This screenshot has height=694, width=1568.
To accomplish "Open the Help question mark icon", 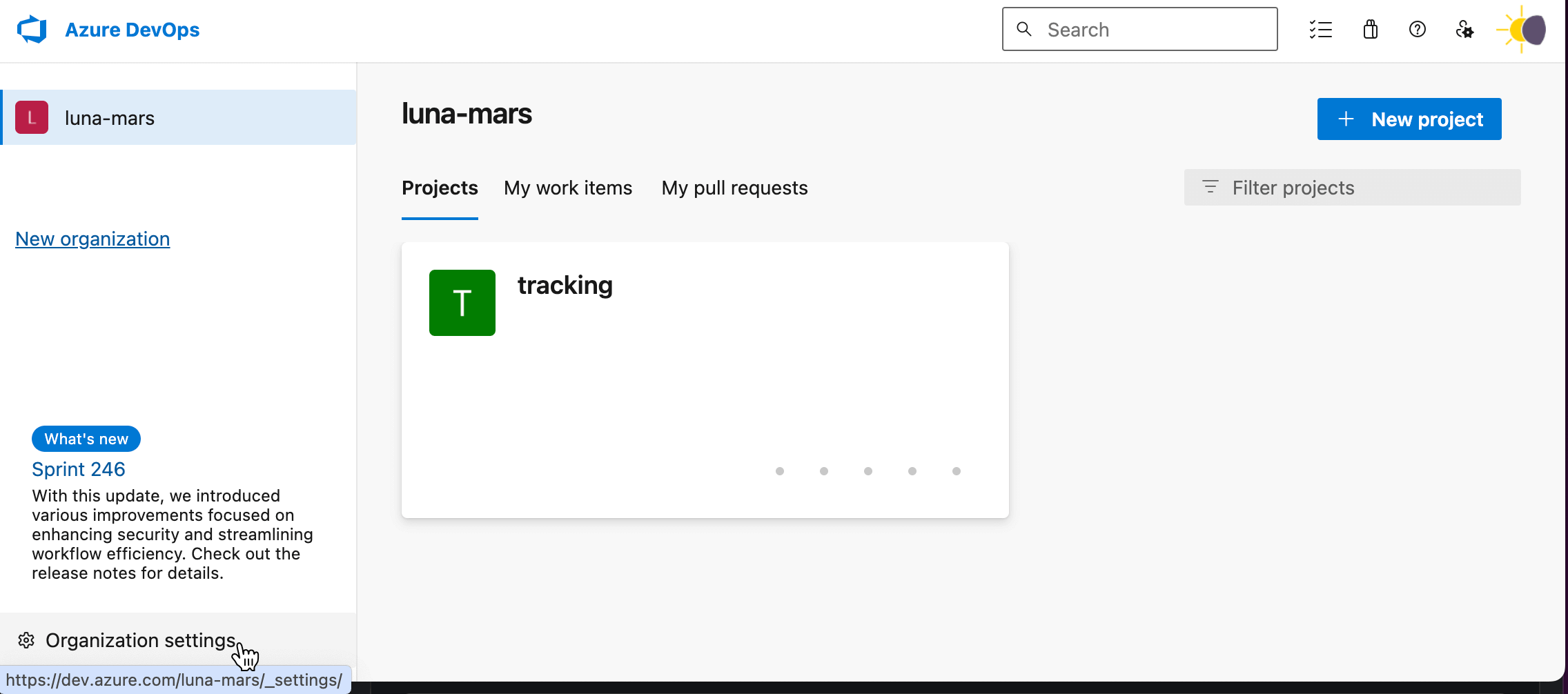I will pos(1417,30).
